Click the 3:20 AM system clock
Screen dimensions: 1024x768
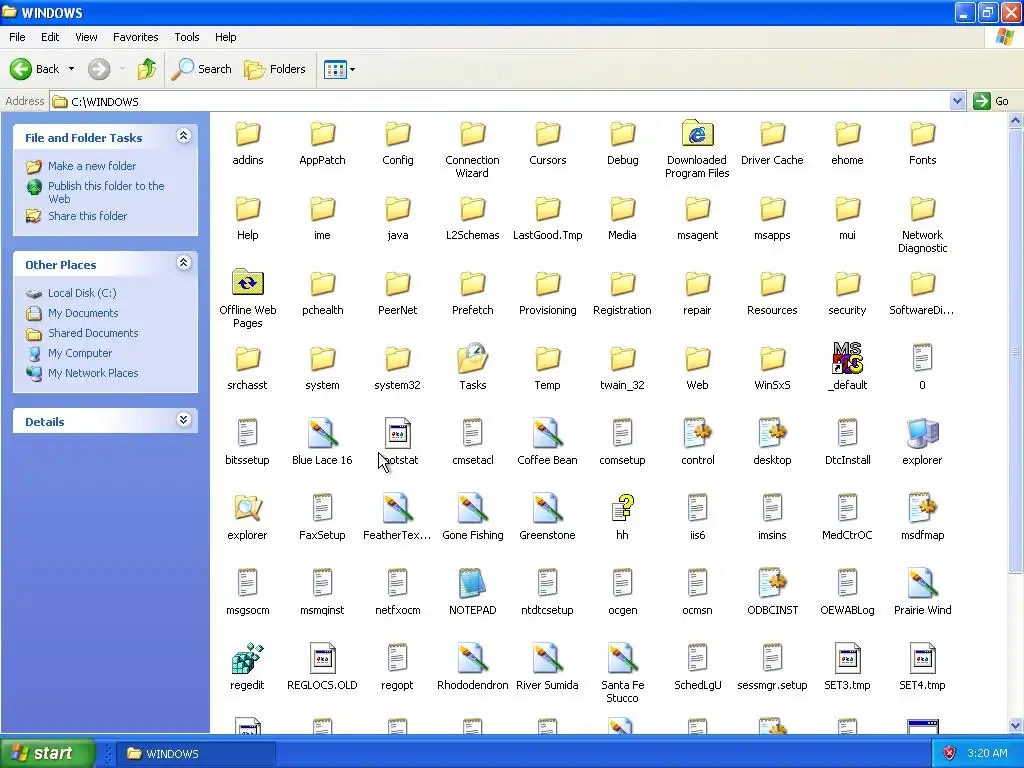(x=987, y=753)
